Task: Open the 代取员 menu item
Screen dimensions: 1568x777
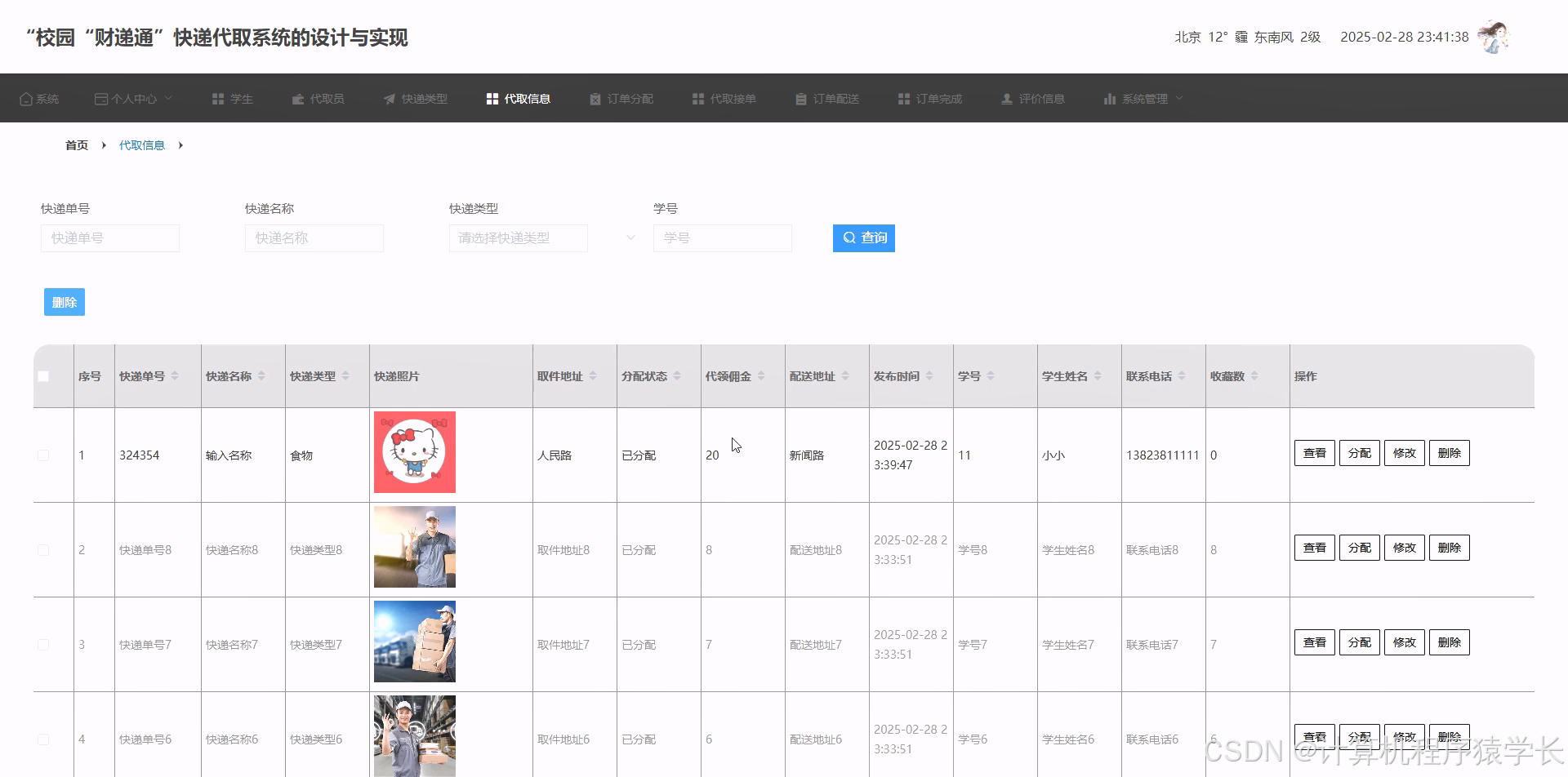Action: click(318, 99)
